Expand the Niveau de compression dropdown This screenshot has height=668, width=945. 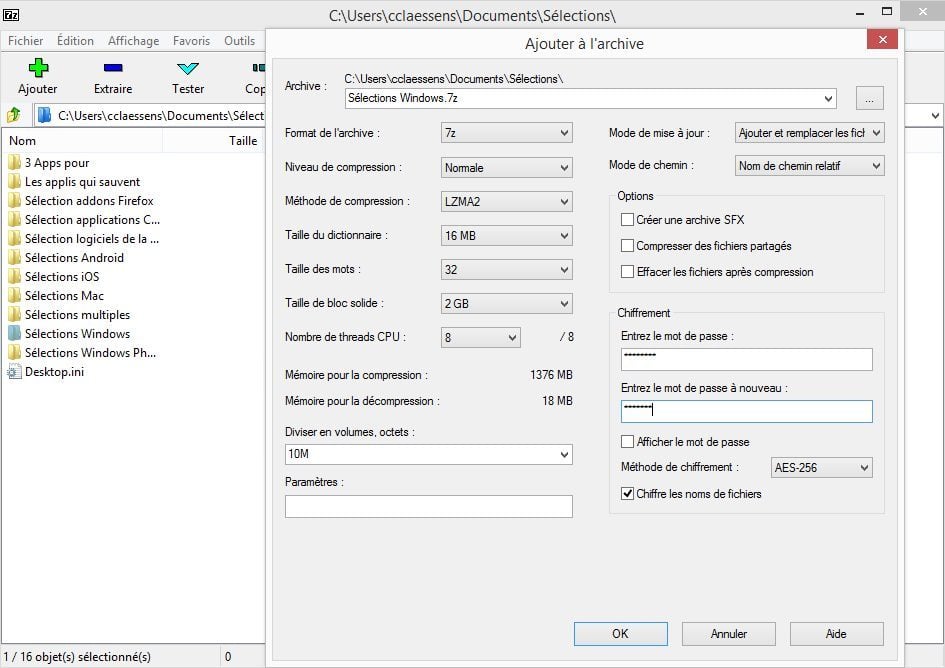click(x=506, y=168)
